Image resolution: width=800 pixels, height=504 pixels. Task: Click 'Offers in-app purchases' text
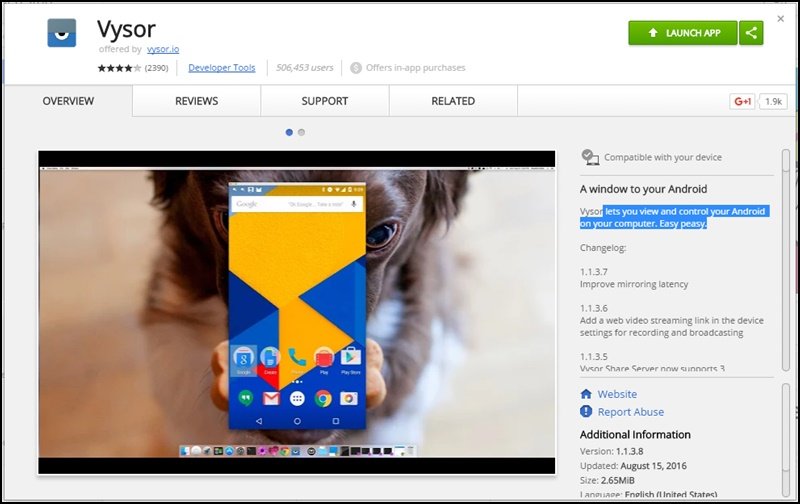point(415,67)
